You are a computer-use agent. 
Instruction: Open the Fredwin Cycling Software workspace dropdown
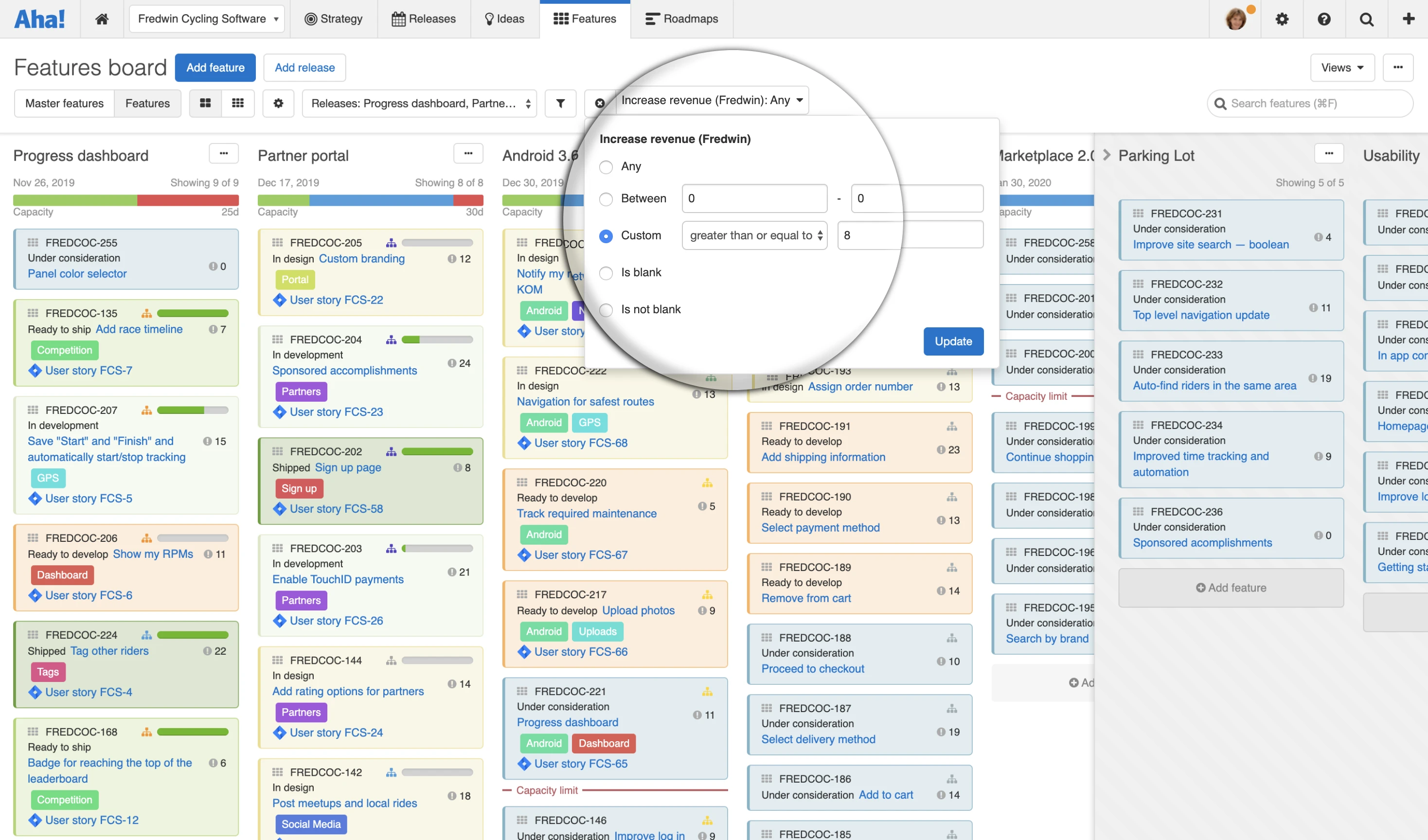click(x=207, y=19)
